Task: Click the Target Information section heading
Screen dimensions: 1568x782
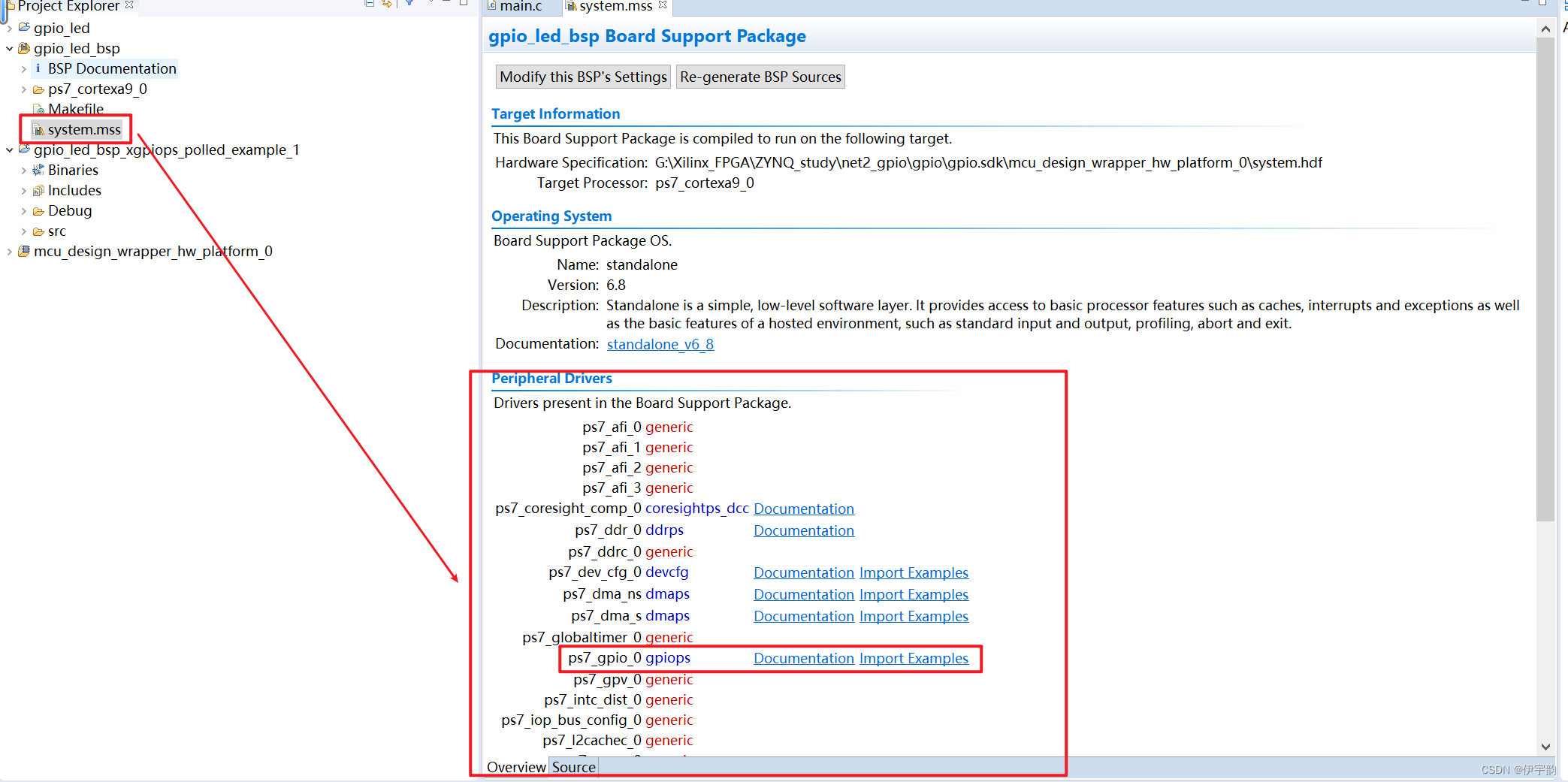Action: pos(555,113)
